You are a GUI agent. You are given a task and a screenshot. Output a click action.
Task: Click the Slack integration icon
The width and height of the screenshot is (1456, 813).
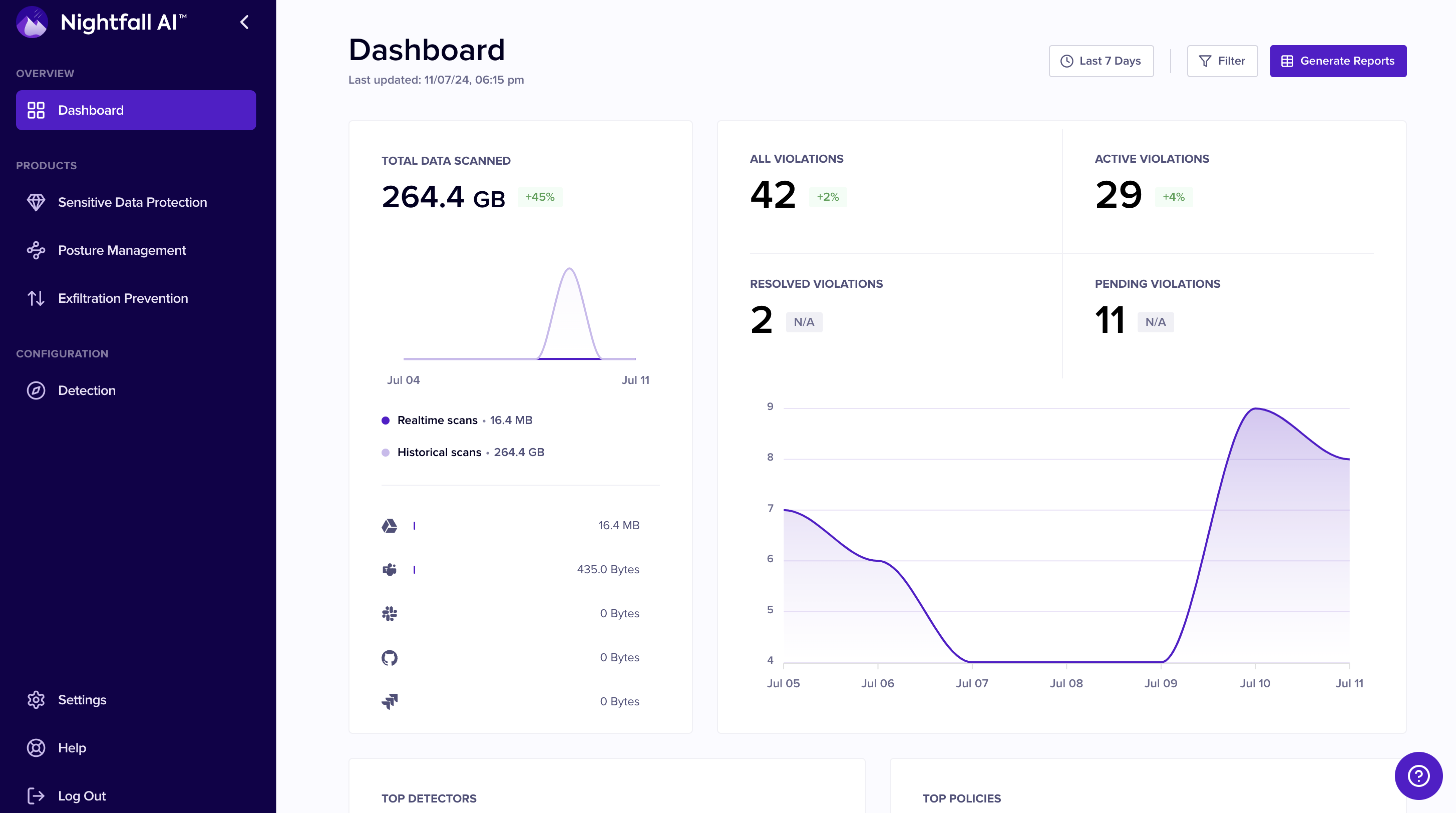[390, 614]
